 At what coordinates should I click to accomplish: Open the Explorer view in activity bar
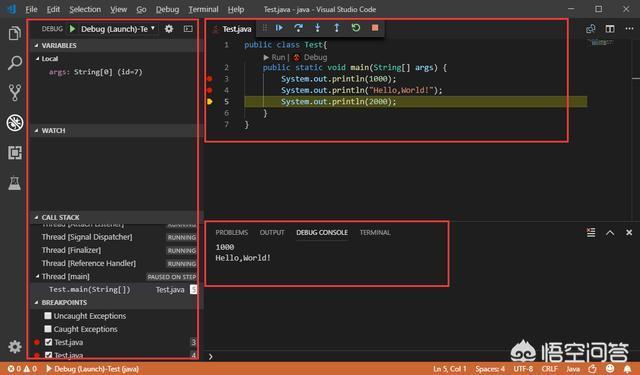pyautogui.click(x=15, y=33)
